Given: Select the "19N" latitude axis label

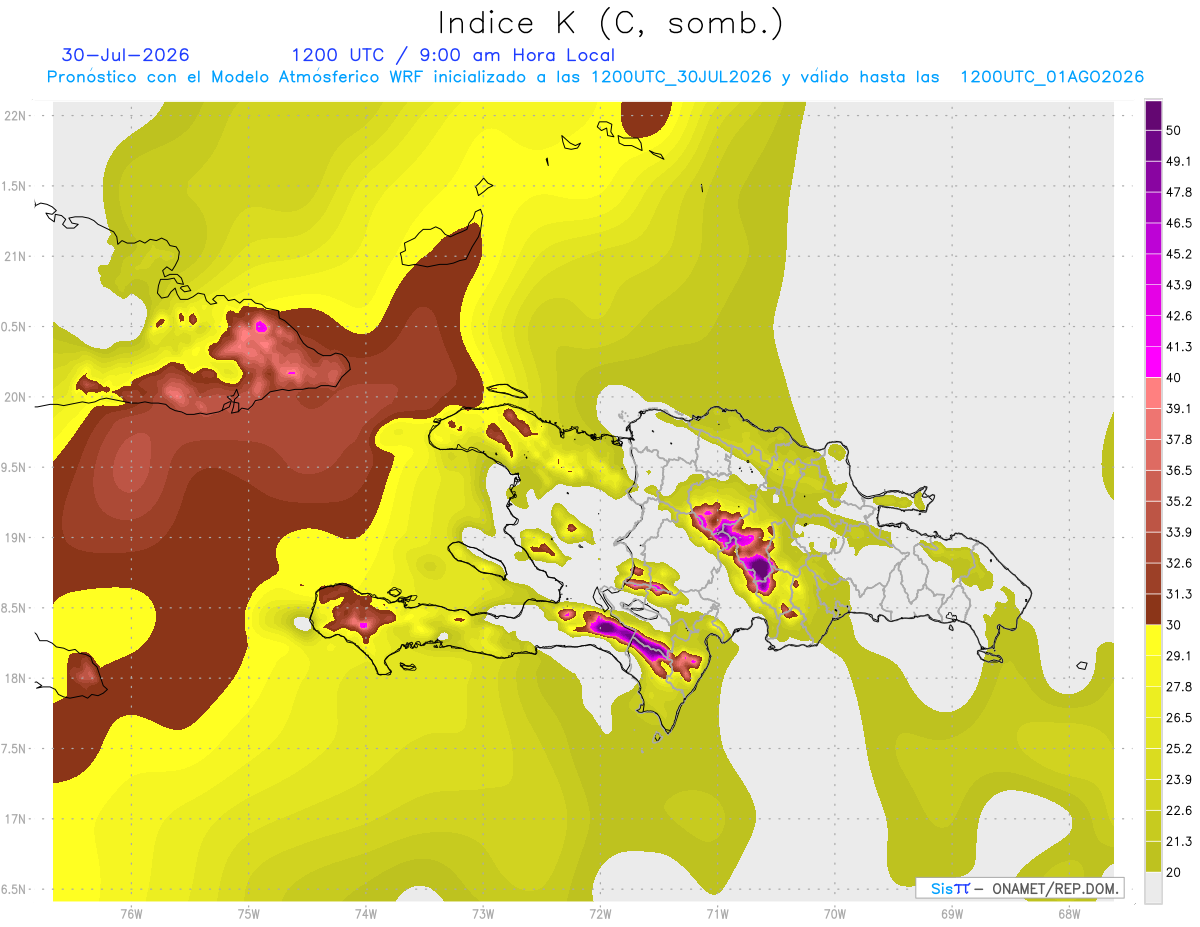Looking at the screenshot, I should [x=15, y=538].
